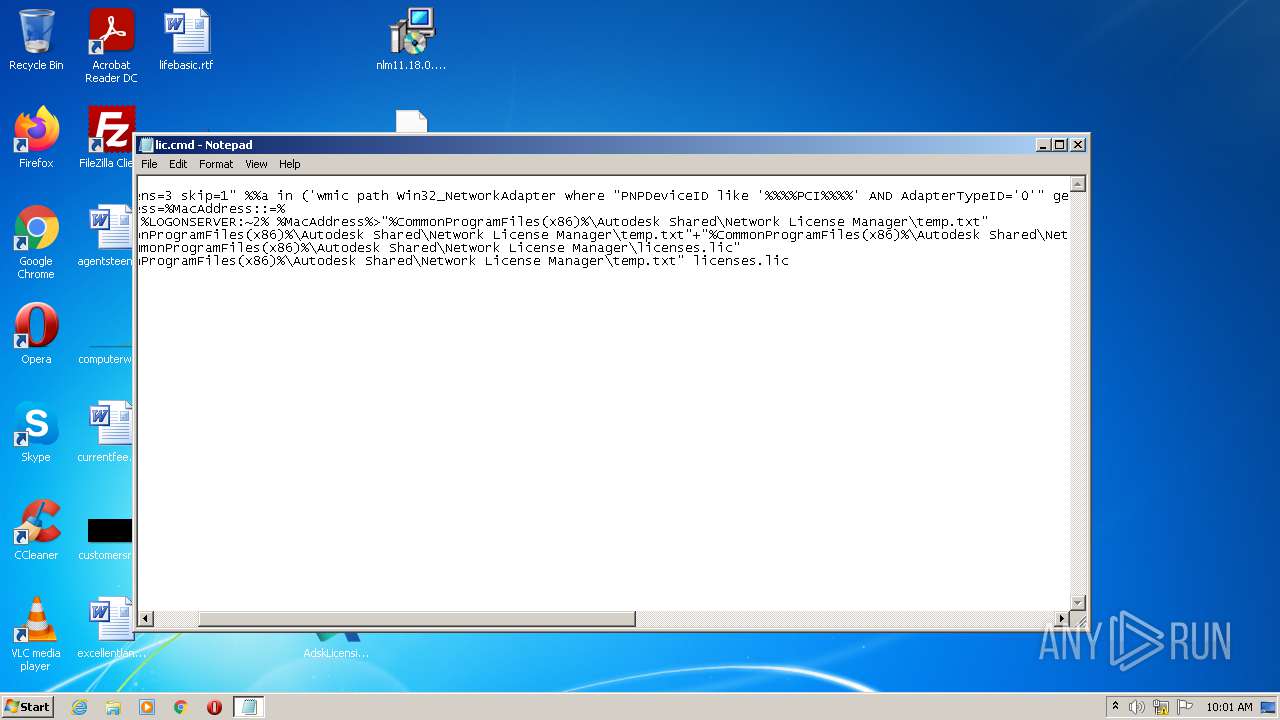Screen dimensions: 1280x720
Task: Click Notepad horizontal scrollbar left arrow
Action: pyautogui.click(x=146, y=619)
